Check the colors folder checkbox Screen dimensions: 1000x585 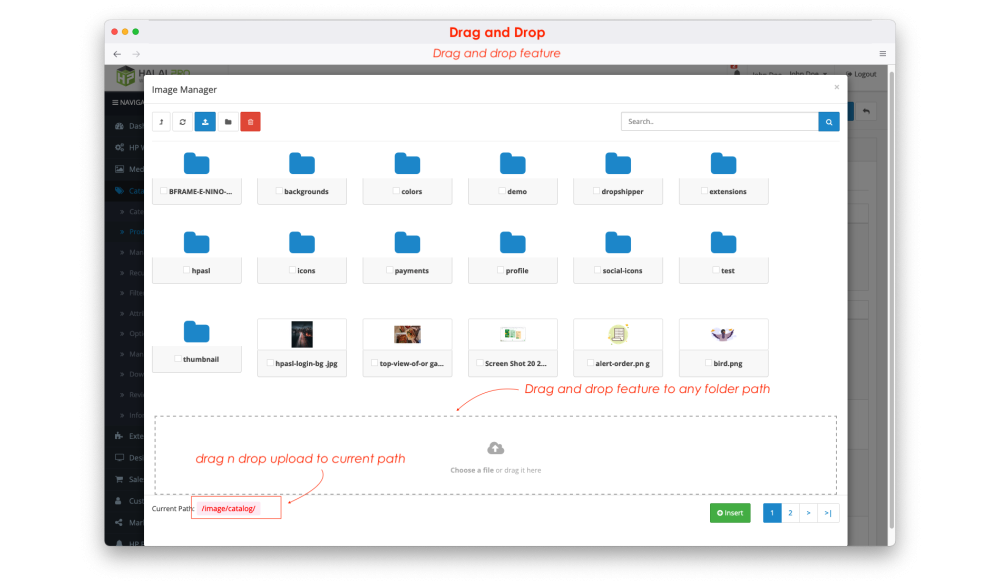pos(396,191)
